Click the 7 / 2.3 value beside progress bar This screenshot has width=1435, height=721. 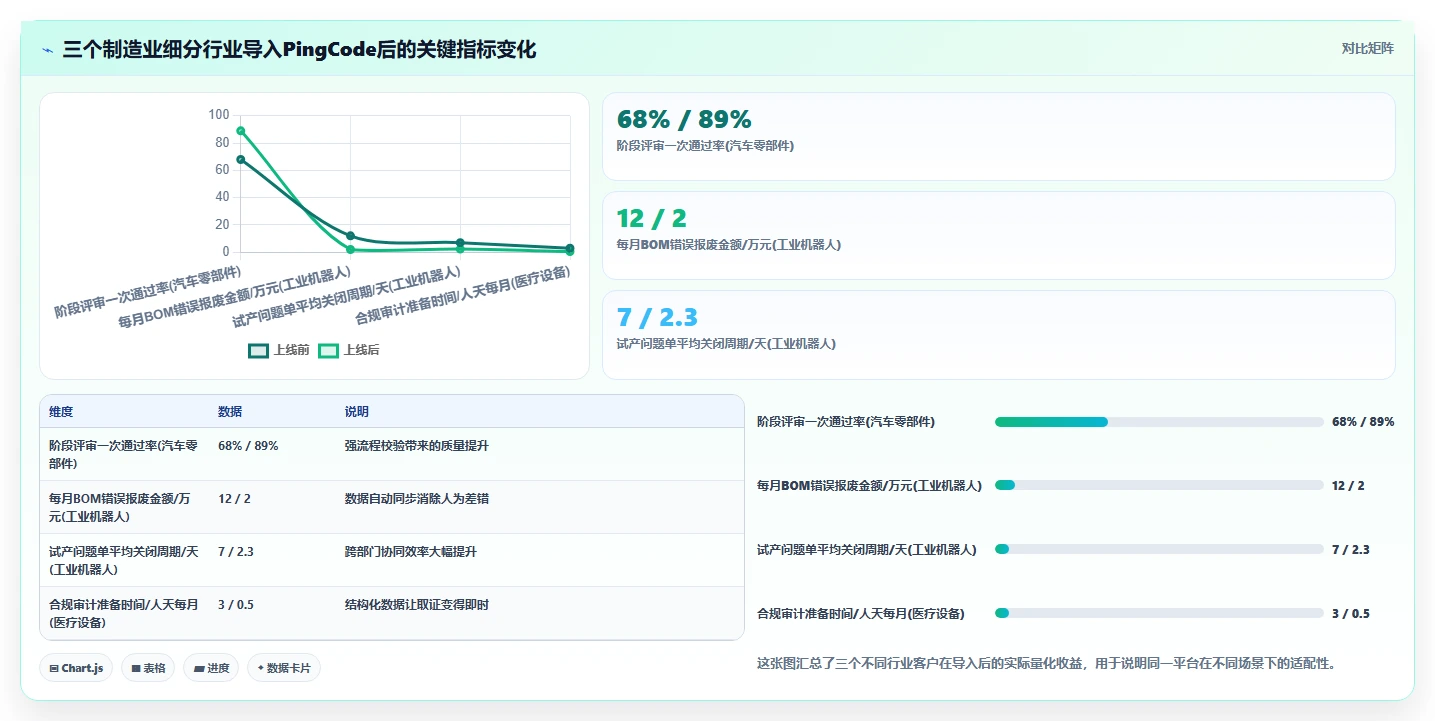pos(1350,549)
